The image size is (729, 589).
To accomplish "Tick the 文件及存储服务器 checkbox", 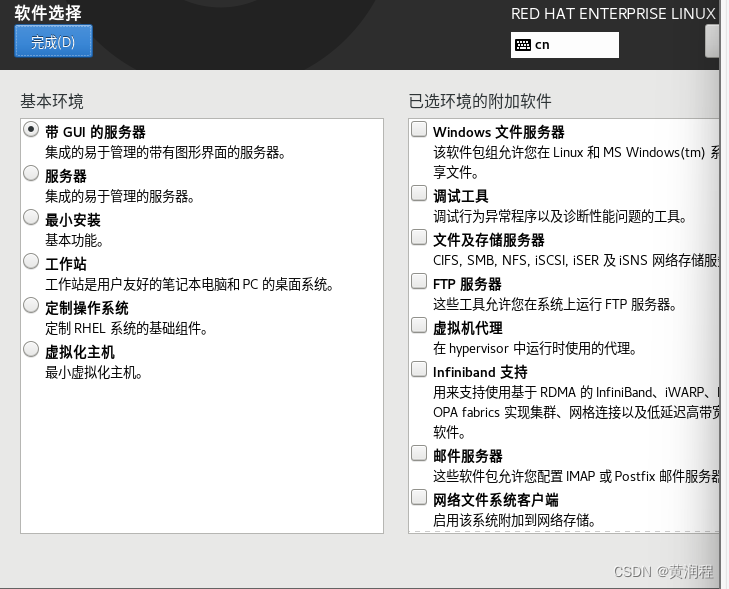I will pos(419,238).
